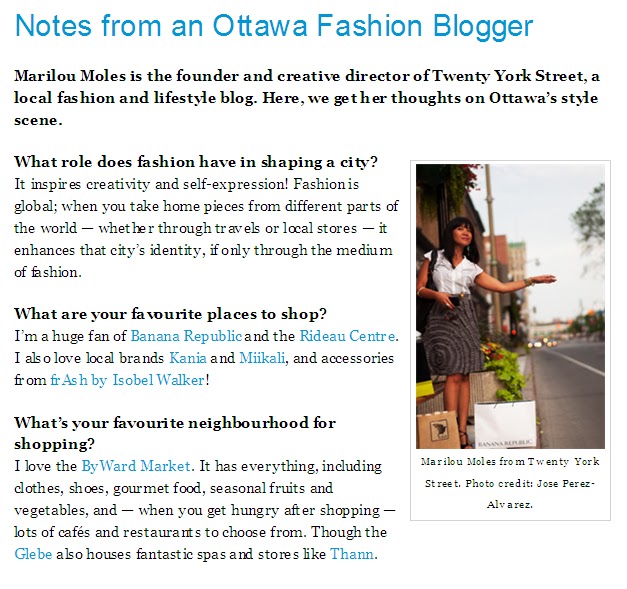The height and width of the screenshot is (589, 627).
Task: Click the answer starting 'It inspires creativity'
Action: (206, 228)
